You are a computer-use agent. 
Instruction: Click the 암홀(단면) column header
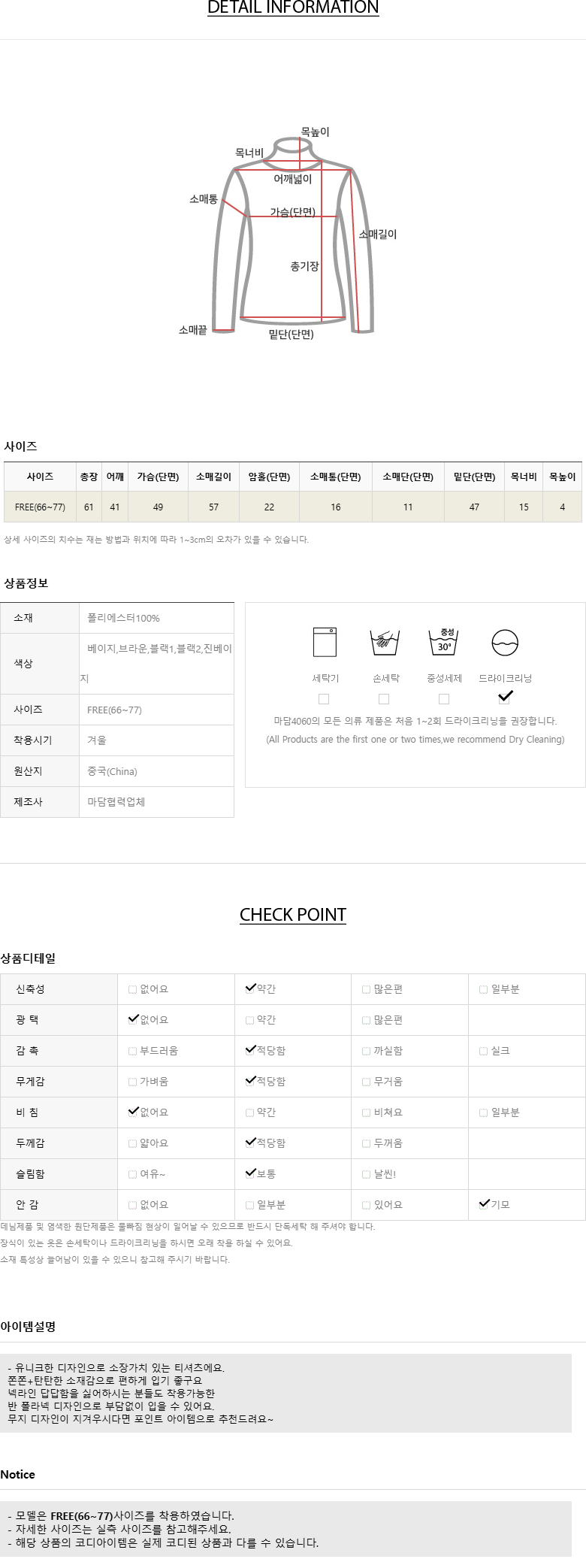pyautogui.click(x=269, y=477)
